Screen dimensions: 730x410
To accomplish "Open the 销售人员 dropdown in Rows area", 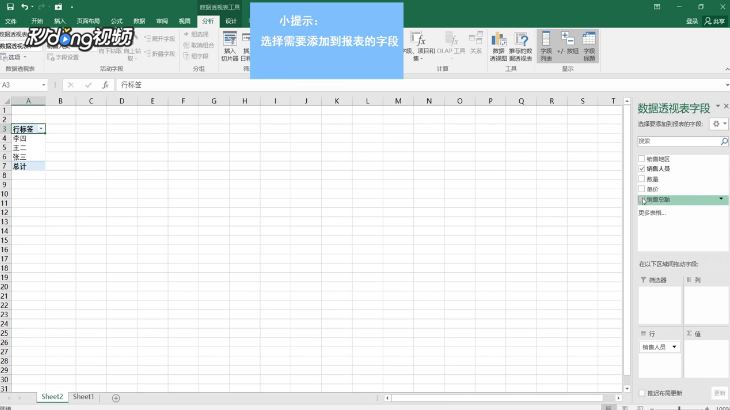I will pos(674,347).
